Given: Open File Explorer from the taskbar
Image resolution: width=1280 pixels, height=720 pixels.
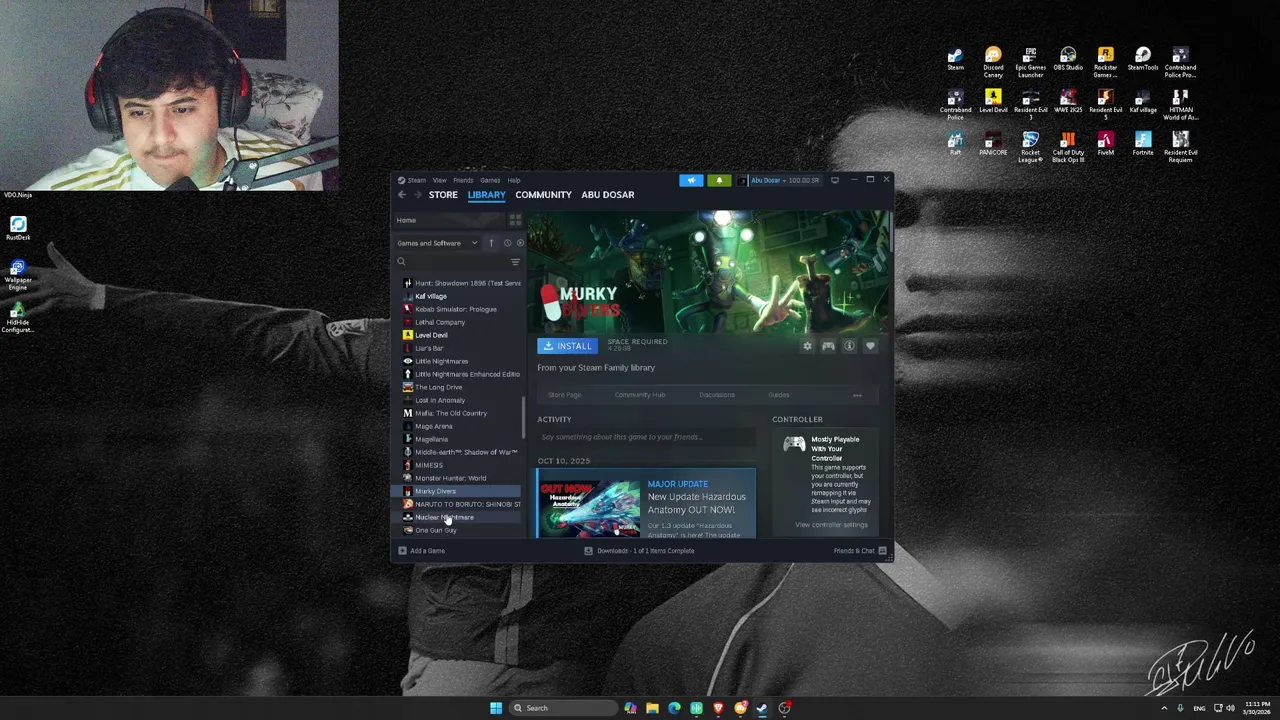Looking at the screenshot, I should [652, 708].
